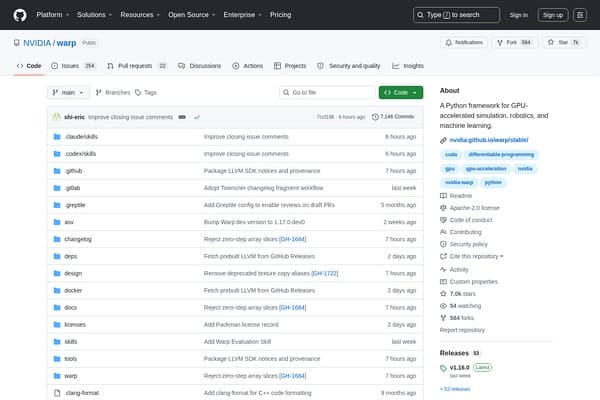Image resolution: width=600 pixels, height=400 pixels.
Task: Switch to the Issues tab
Action: (x=73, y=66)
